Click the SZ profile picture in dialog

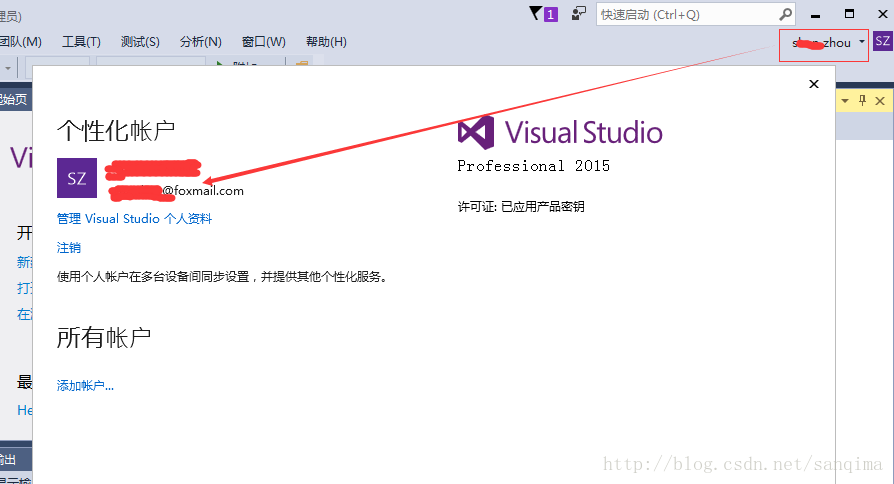[77, 178]
